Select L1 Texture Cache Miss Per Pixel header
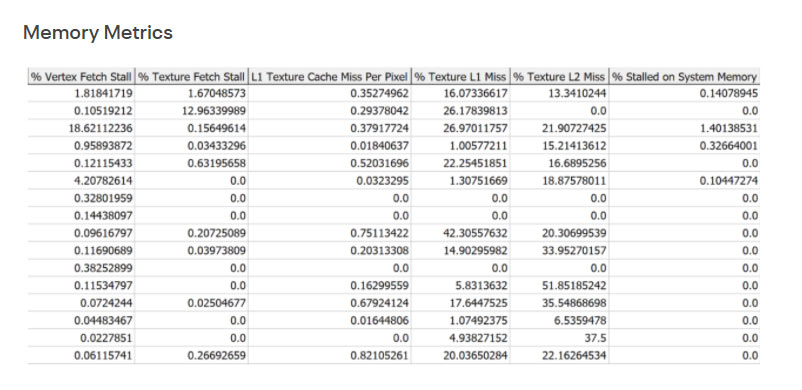802x390 pixels. pos(329,77)
